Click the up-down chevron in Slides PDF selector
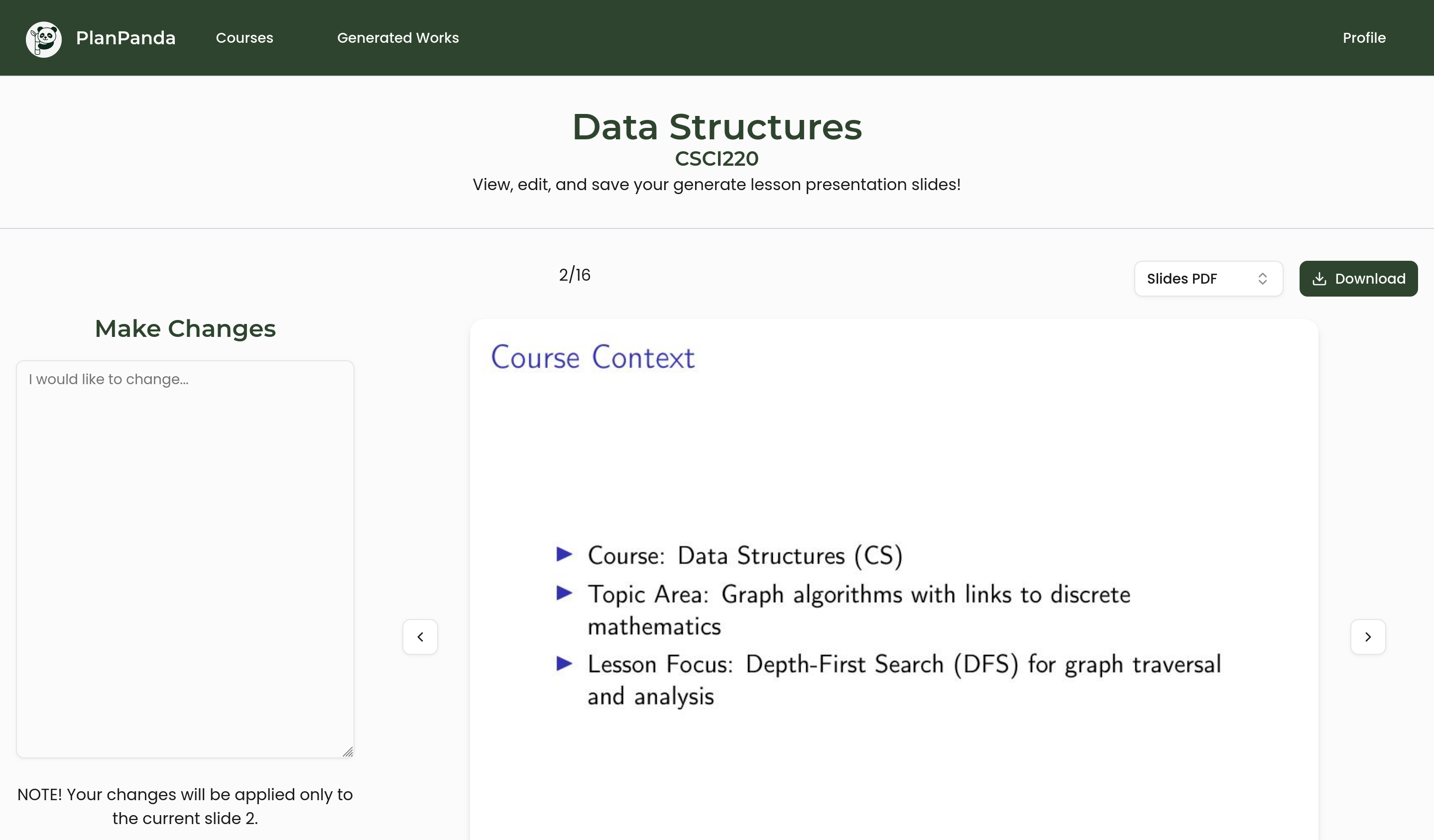The height and width of the screenshot is (840, 1434). click(x=1262, y=279)
